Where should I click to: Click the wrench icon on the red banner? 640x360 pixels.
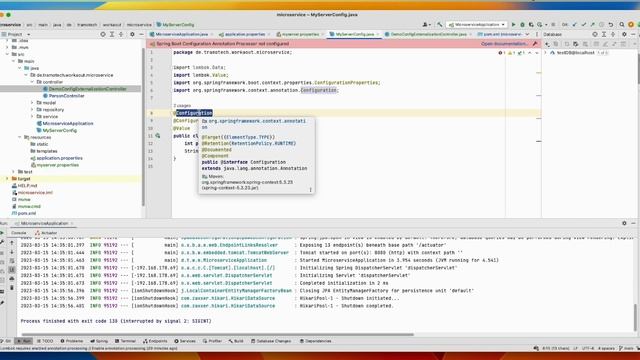[x=535, y=44]
